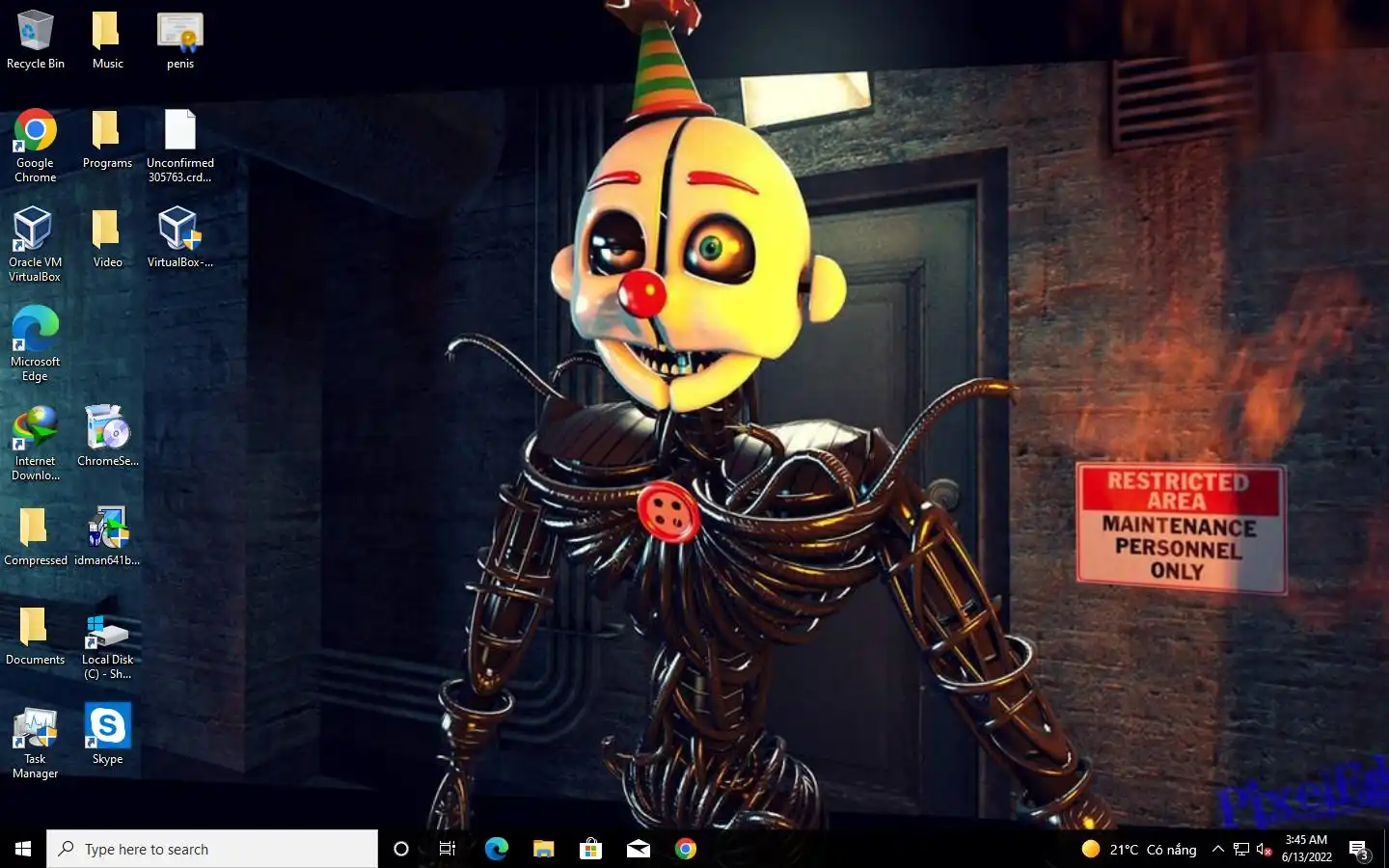Open Microsoft Store from taskbar
The image size is (1389, 868).
tap(590, 849)
